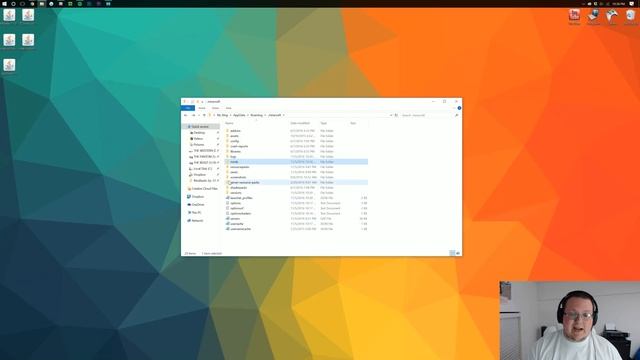Open the View ribbon tab
The height and width of the screenshot is (360, 640).
(229, 108)
